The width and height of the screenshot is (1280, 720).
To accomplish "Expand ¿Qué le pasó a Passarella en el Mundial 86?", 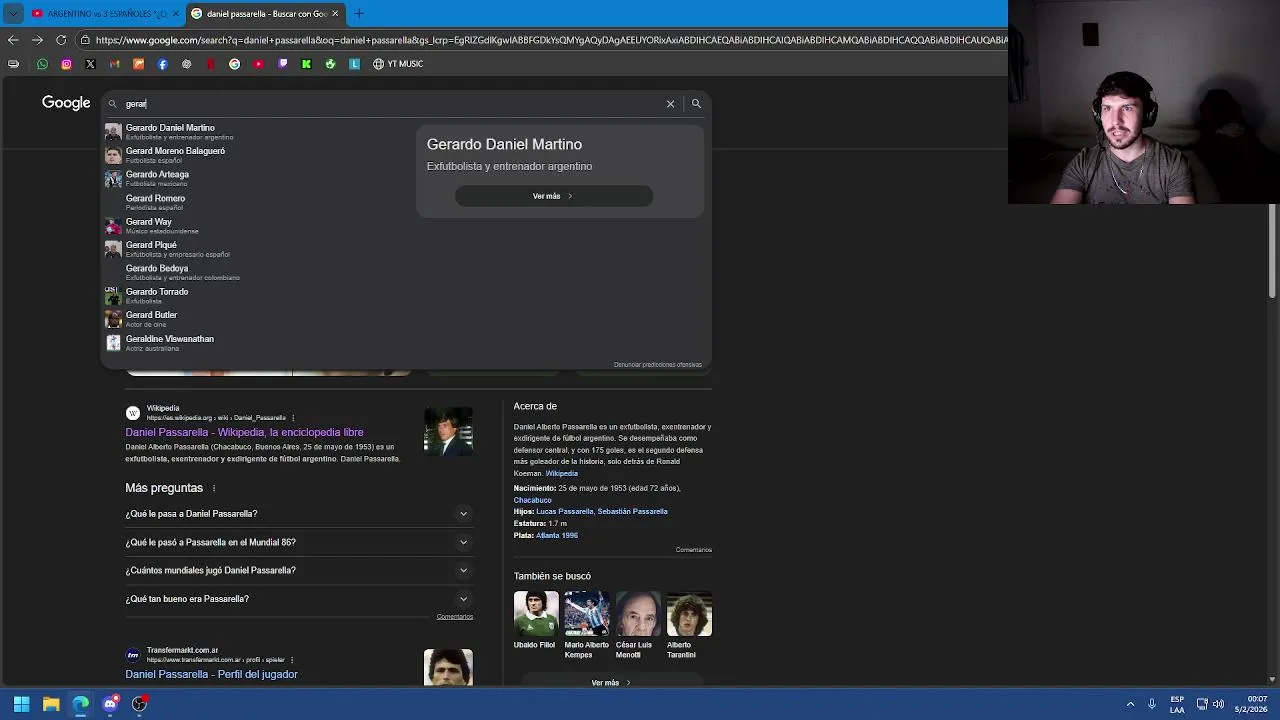I will coord(299,542).
